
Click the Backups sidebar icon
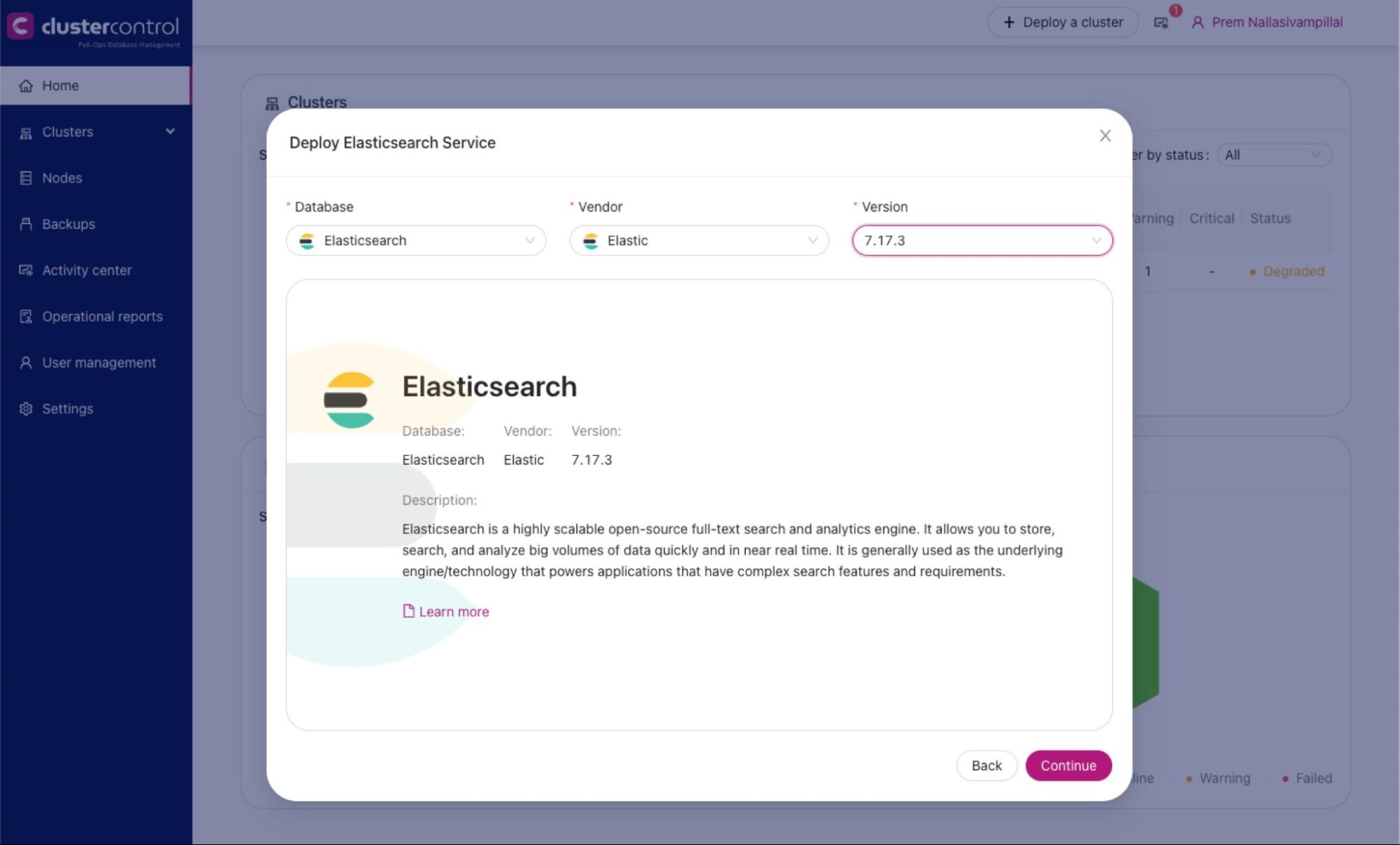[25, 224]
